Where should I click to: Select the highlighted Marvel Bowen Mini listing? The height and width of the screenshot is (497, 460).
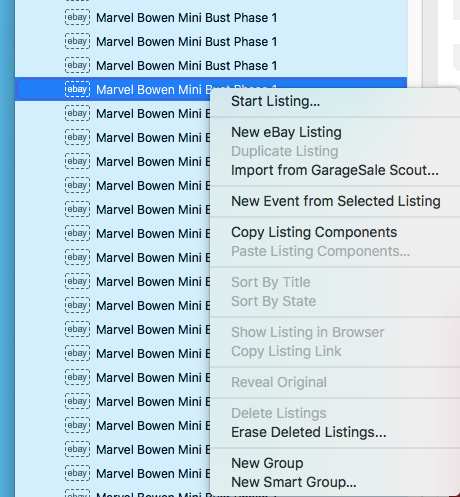tap(211, 89)
